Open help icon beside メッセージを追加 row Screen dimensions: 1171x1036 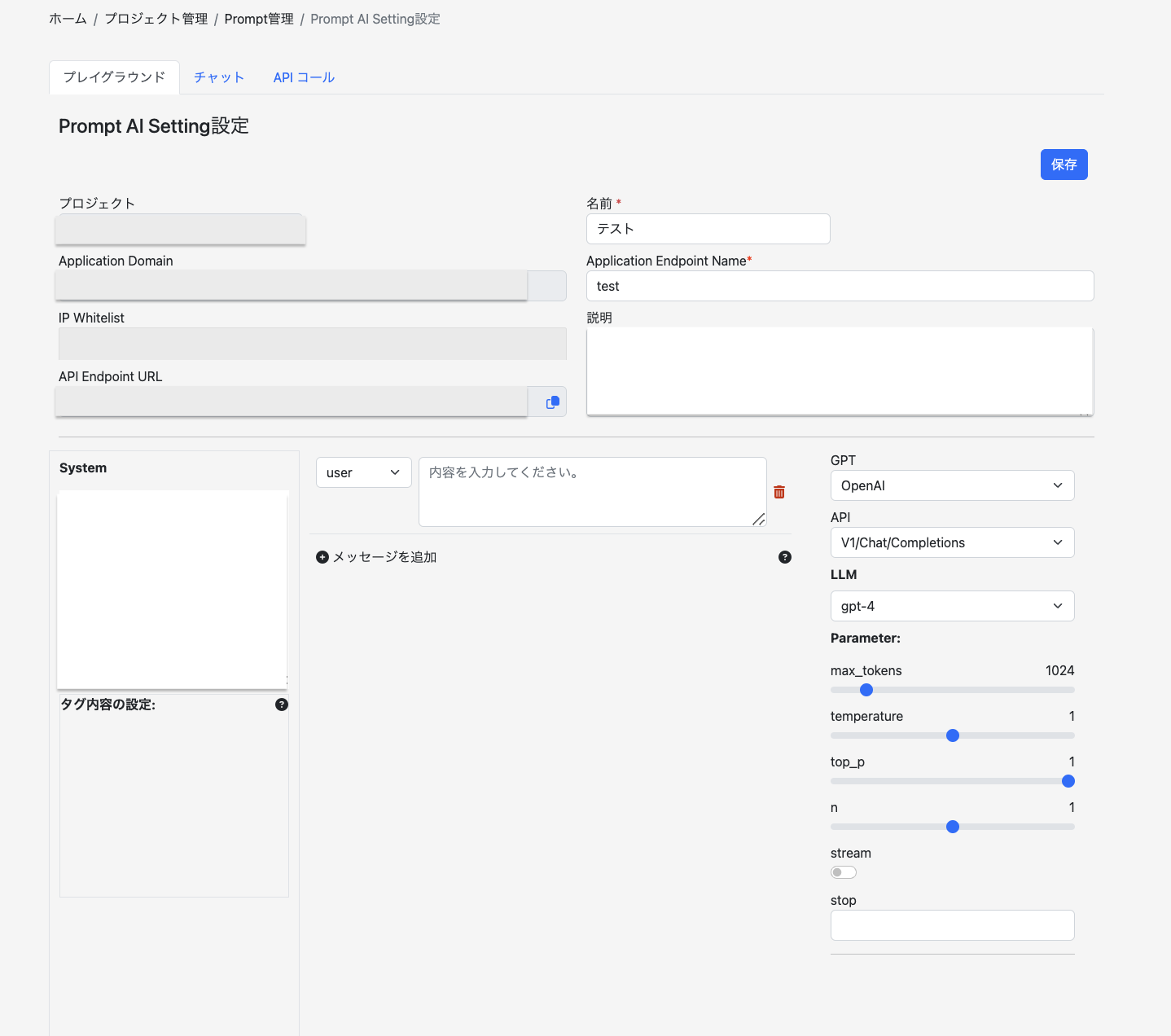click(x=785, y=557)
